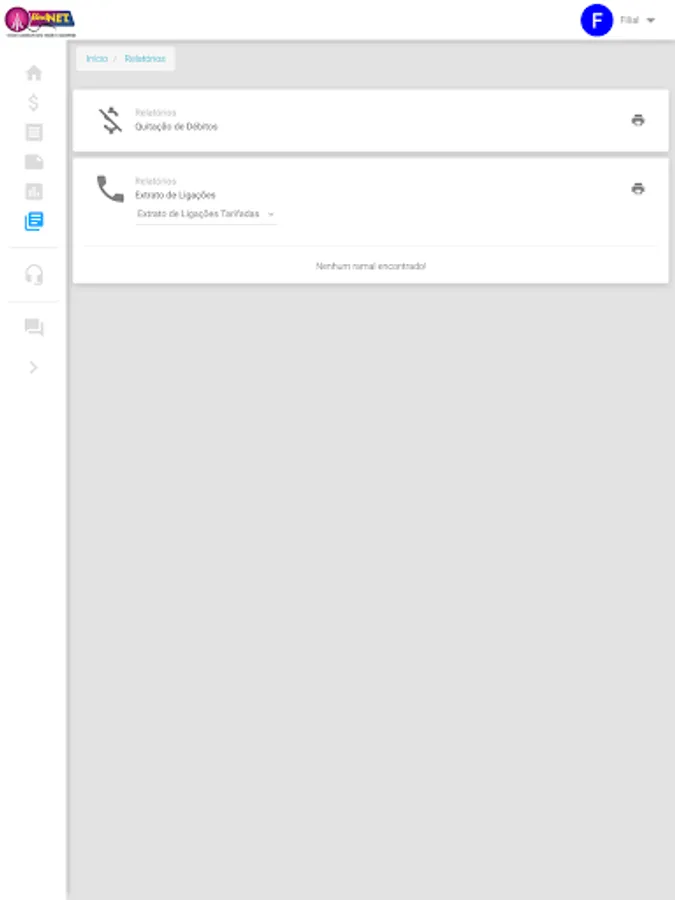Click the FireNET logo
The image size is (675, 900).
tap(40, 22)
